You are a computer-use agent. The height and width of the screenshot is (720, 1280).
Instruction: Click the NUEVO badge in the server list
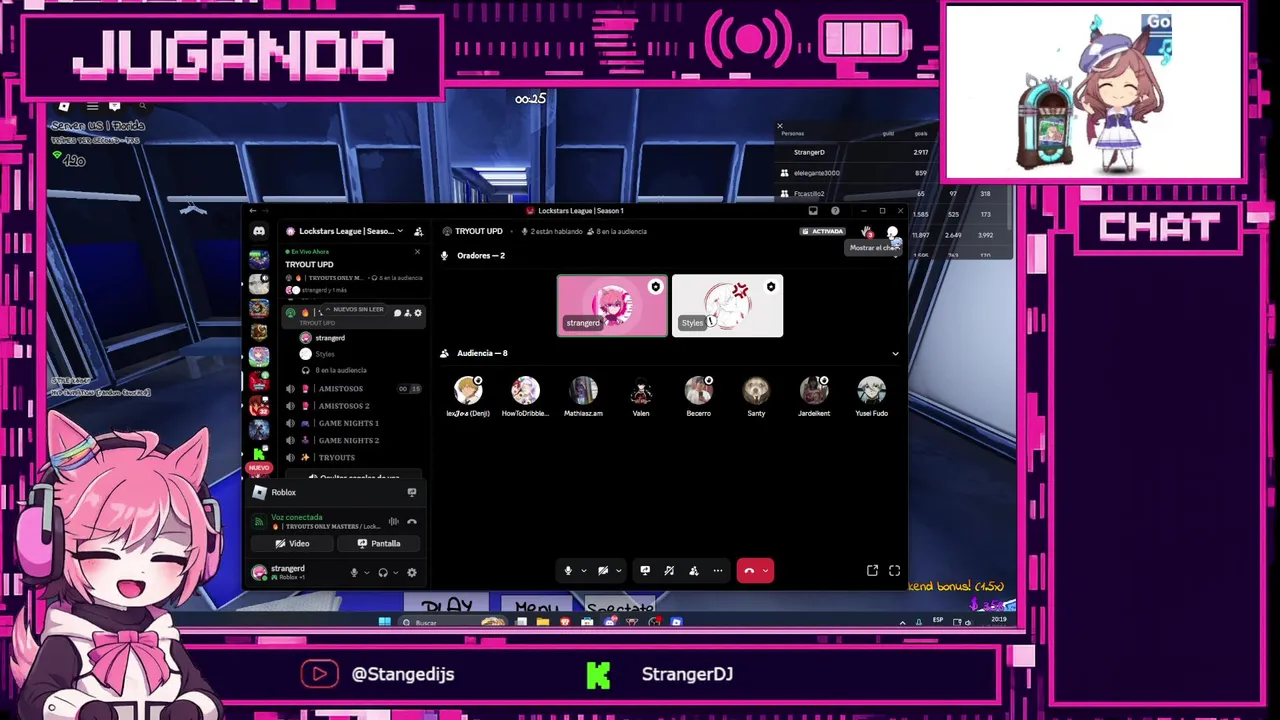(259, 468)
